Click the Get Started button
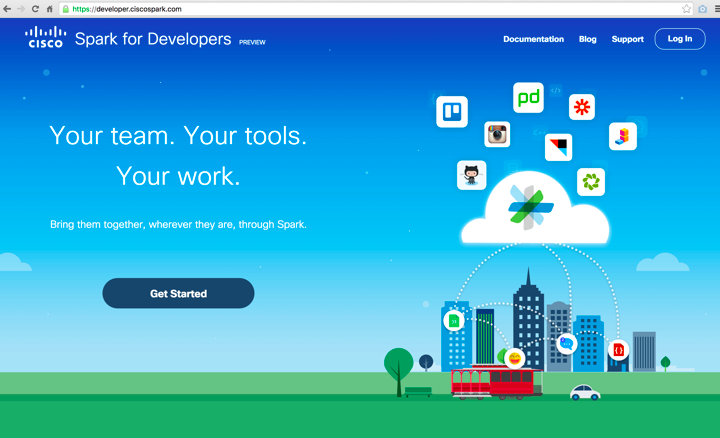Image resolution: width=720 pixels, height=438 pixels. pyautogui.click(x=178, y=293)
